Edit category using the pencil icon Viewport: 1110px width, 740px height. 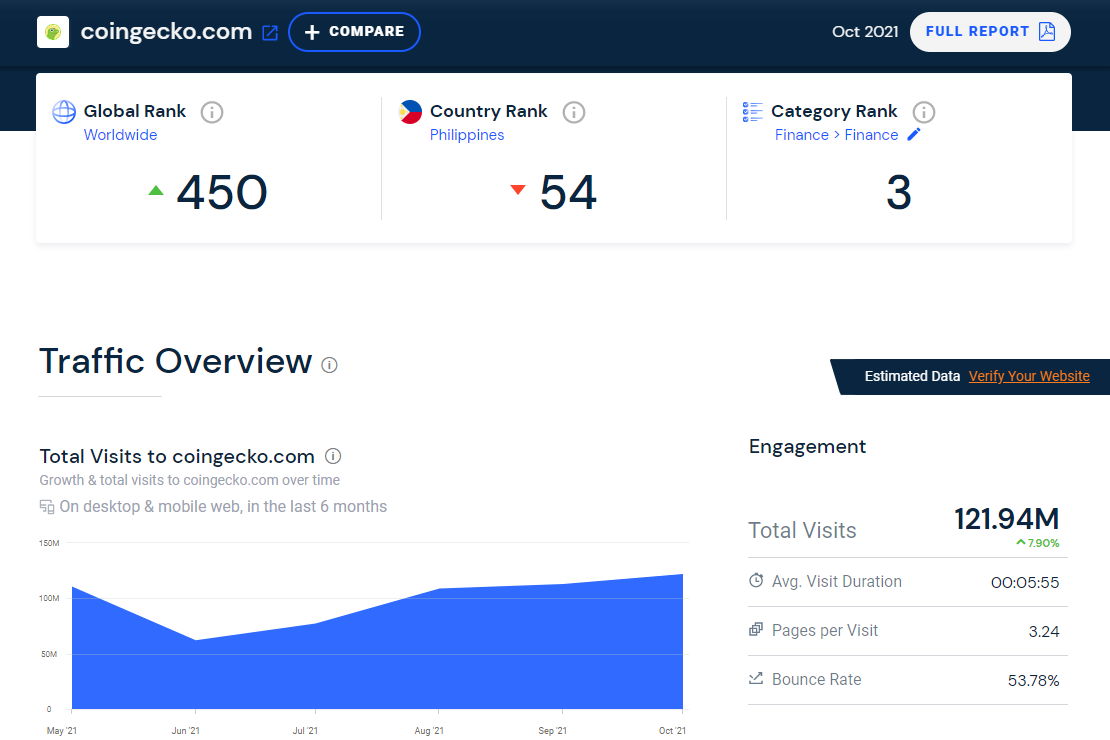coord(913,135)
